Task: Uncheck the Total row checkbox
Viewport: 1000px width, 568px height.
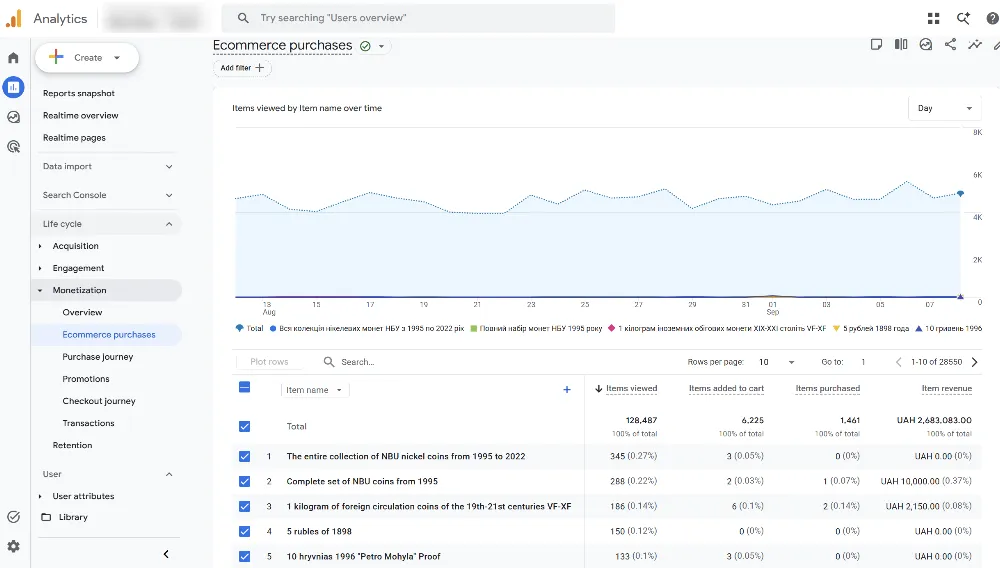Action: pyautogui.click(x=244, y=426)
